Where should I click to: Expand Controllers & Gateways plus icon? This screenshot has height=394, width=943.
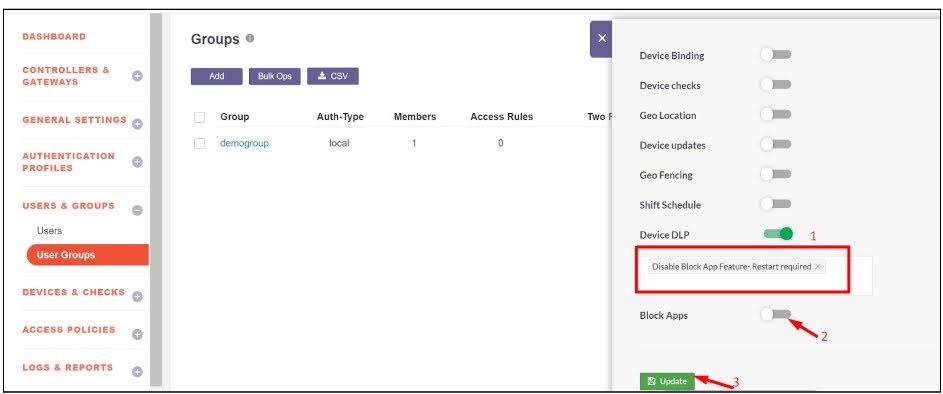tap(137, 76)
